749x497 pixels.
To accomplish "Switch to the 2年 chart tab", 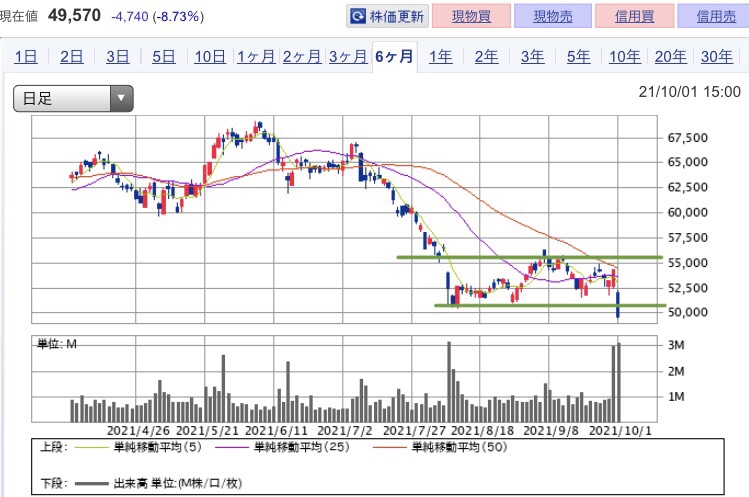I will click(x=486, y=57).
